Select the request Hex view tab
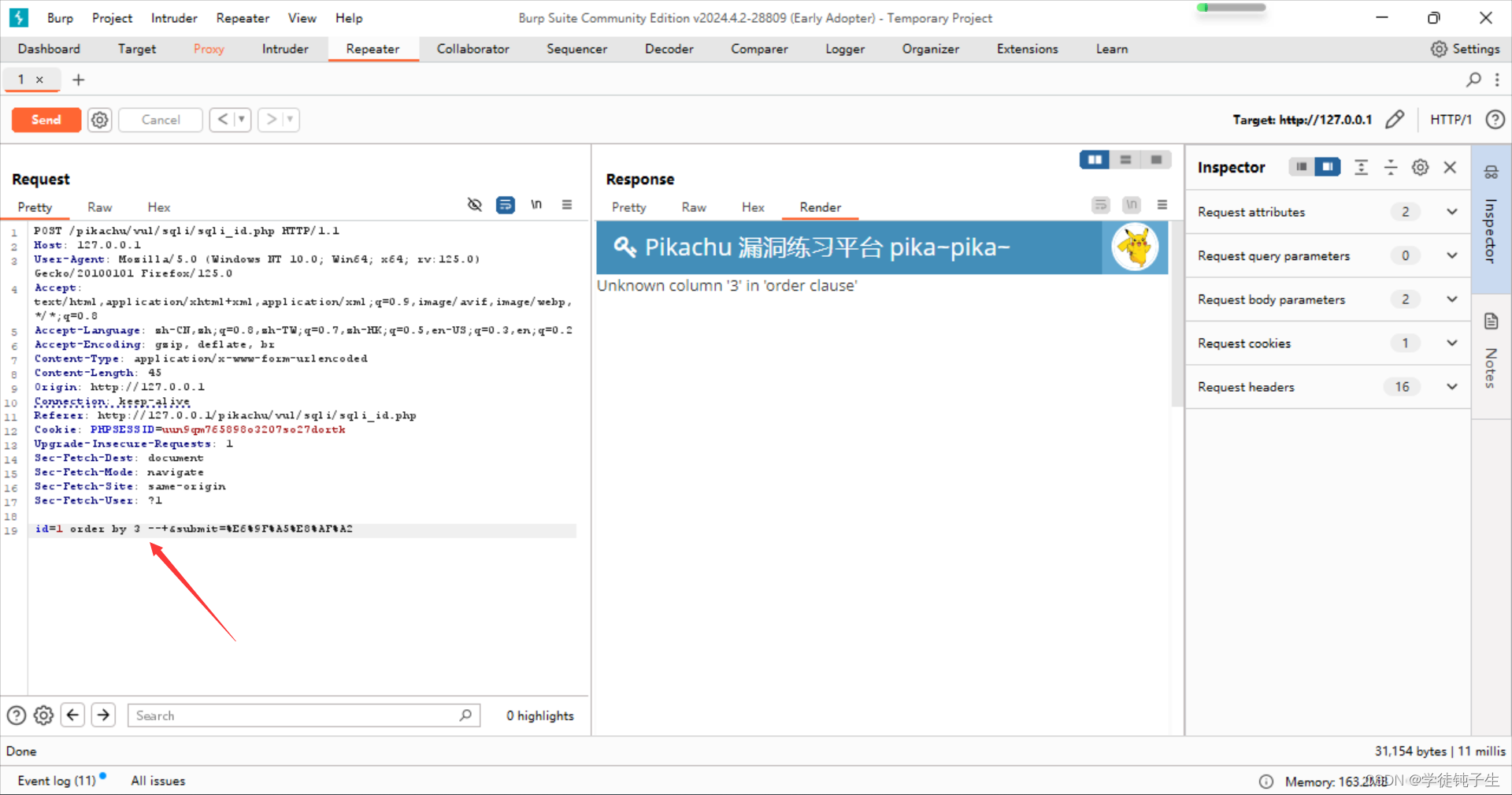 pos(158,207)
